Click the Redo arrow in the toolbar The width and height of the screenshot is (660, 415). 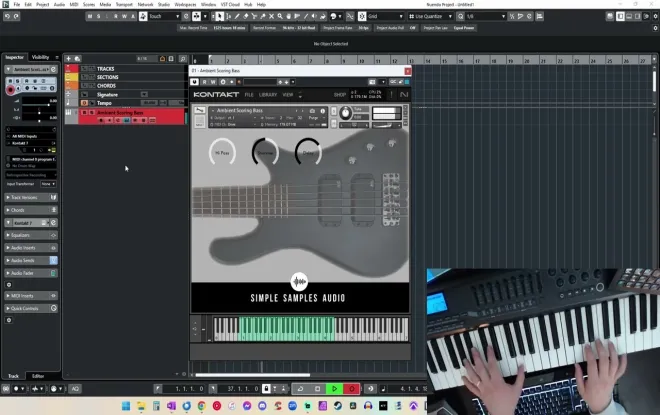[16, 16]
